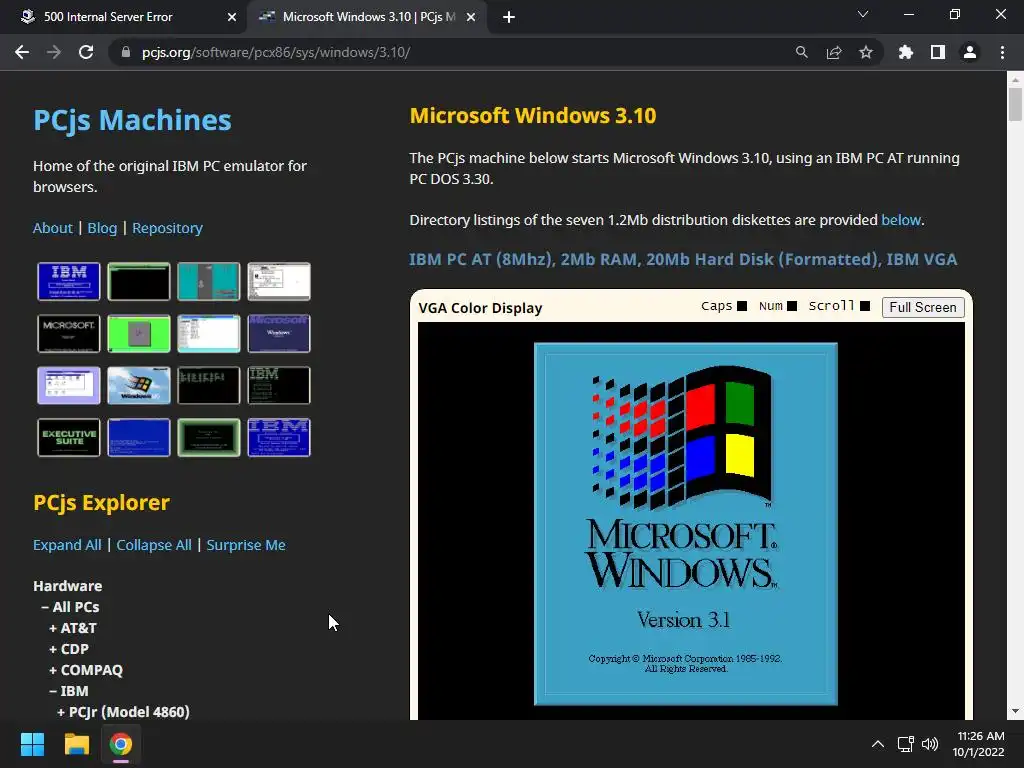Open the Windows 95 flag clouds thumbnail
Image resolution: width=1024 pixels, height=768 pixels.
click(x=139, y=385)
